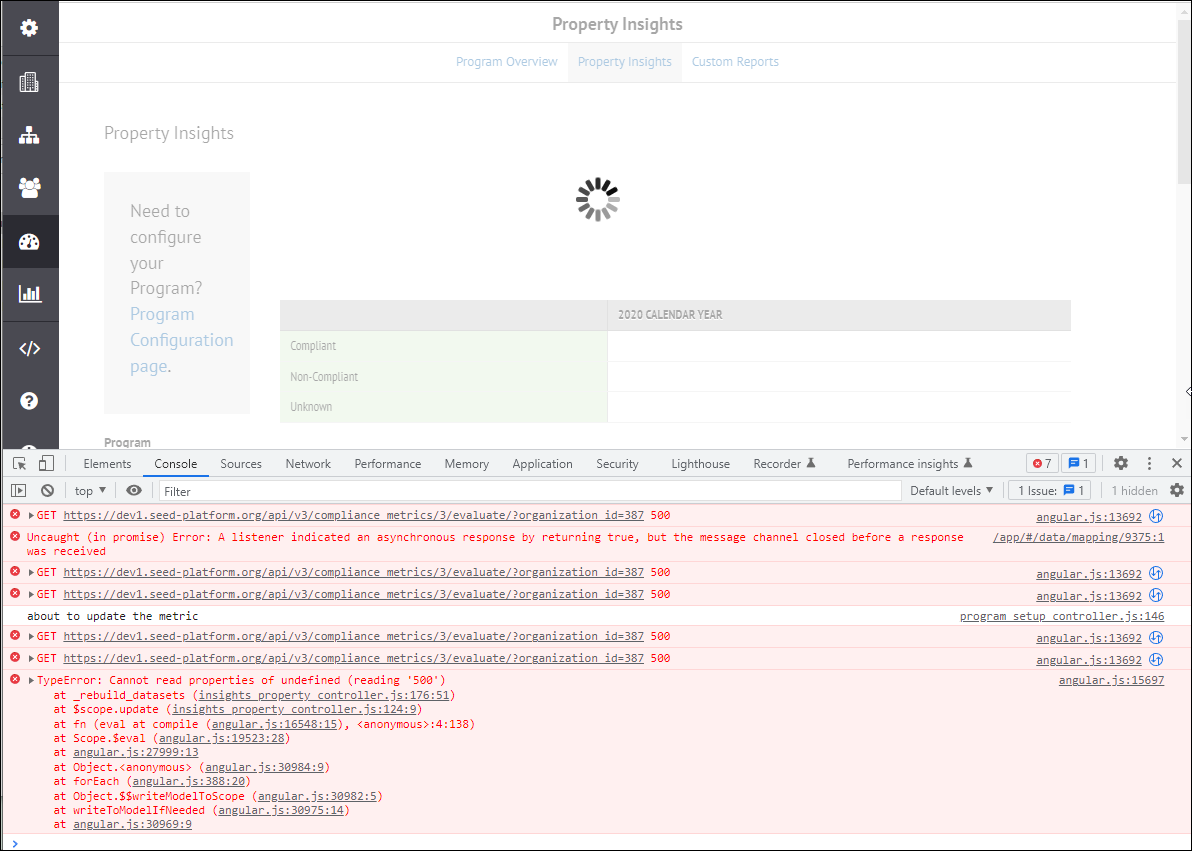The image size is (1192, 851).
Task: Toggle the device toolbar emulation mode
Action: pos(45,463)
